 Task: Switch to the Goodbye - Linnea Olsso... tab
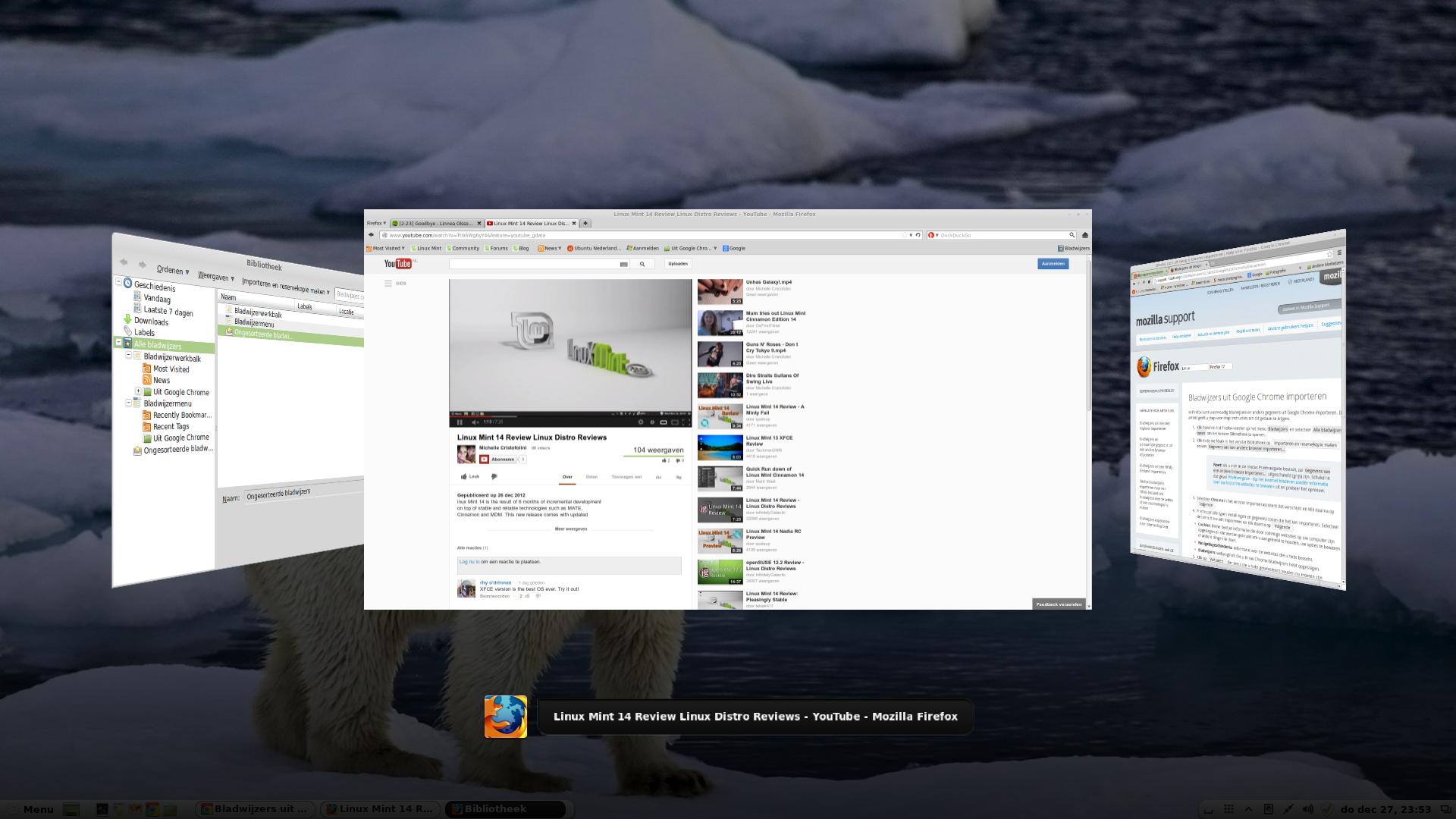pos(434,224)
